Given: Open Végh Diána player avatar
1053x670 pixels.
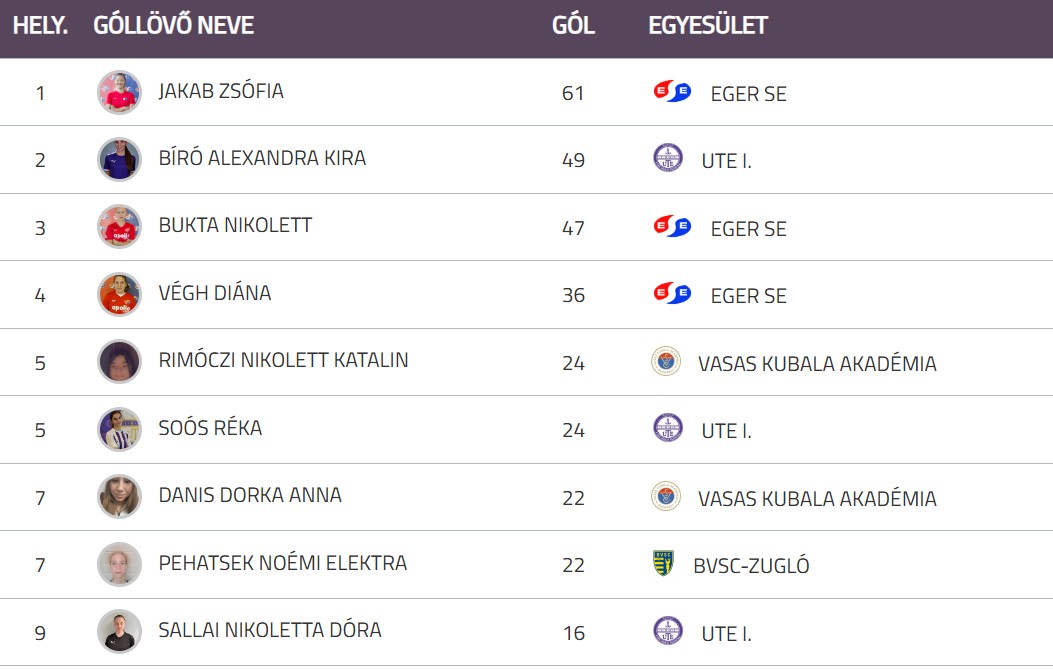Looking at the screenshot, I should [x=120, y=295].
